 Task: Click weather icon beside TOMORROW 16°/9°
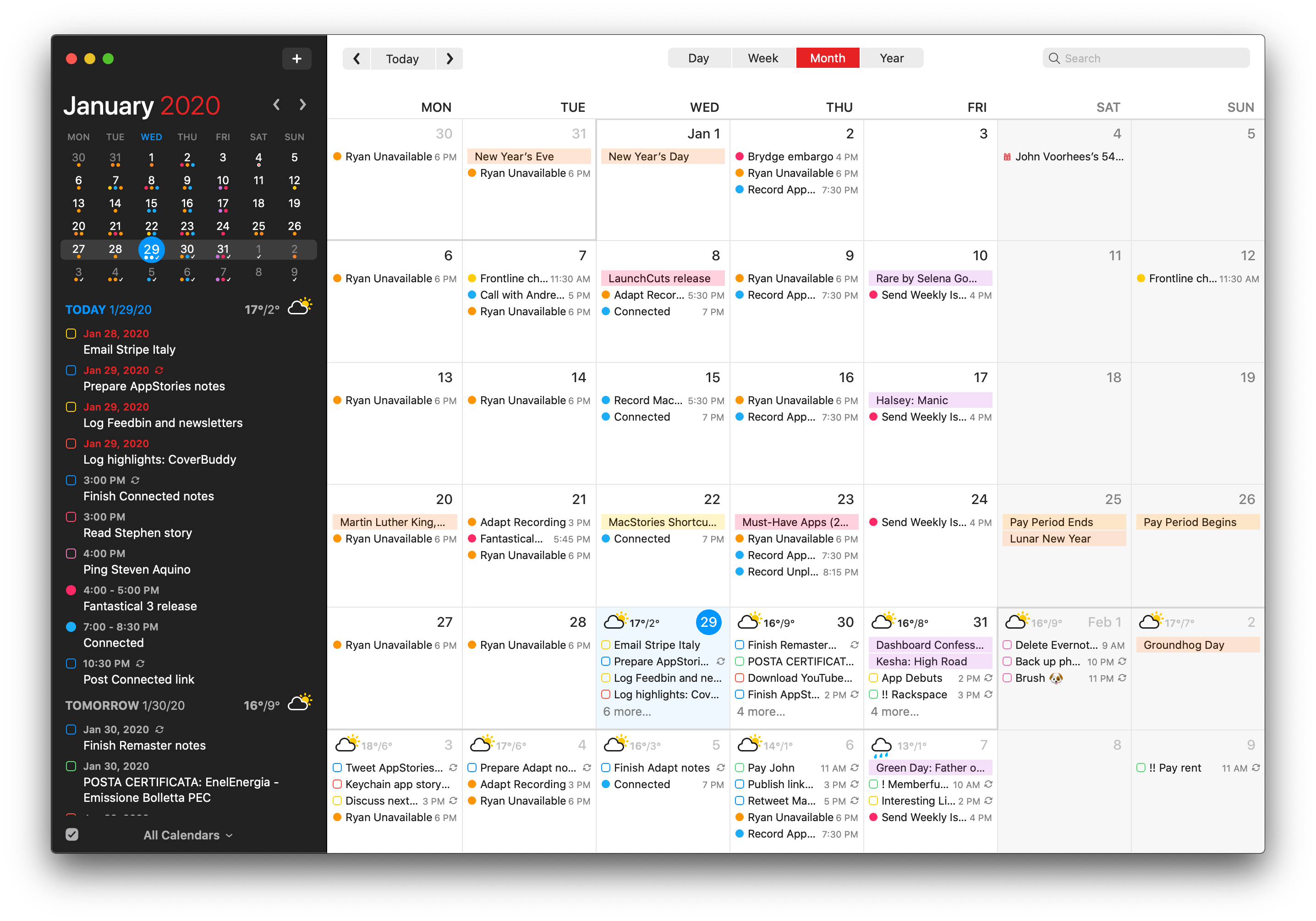(x=300, y=702)
